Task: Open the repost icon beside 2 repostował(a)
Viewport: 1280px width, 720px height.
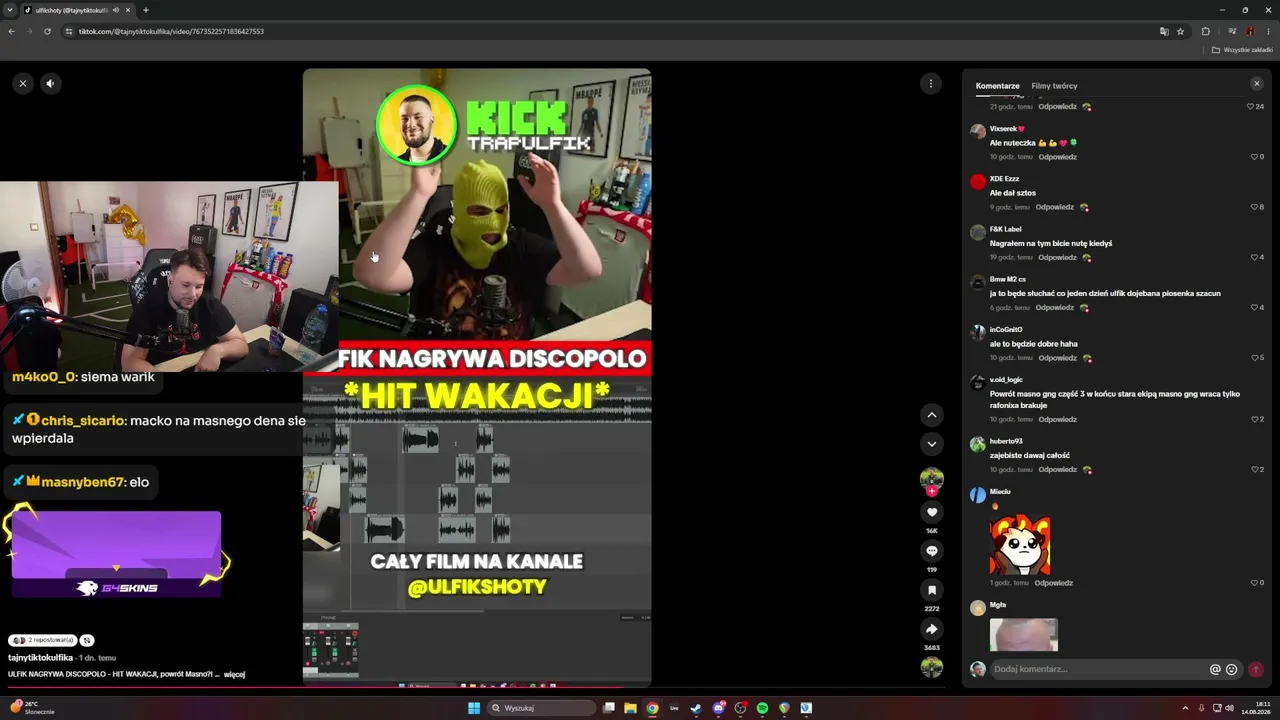Action: [x=87, y=640]
